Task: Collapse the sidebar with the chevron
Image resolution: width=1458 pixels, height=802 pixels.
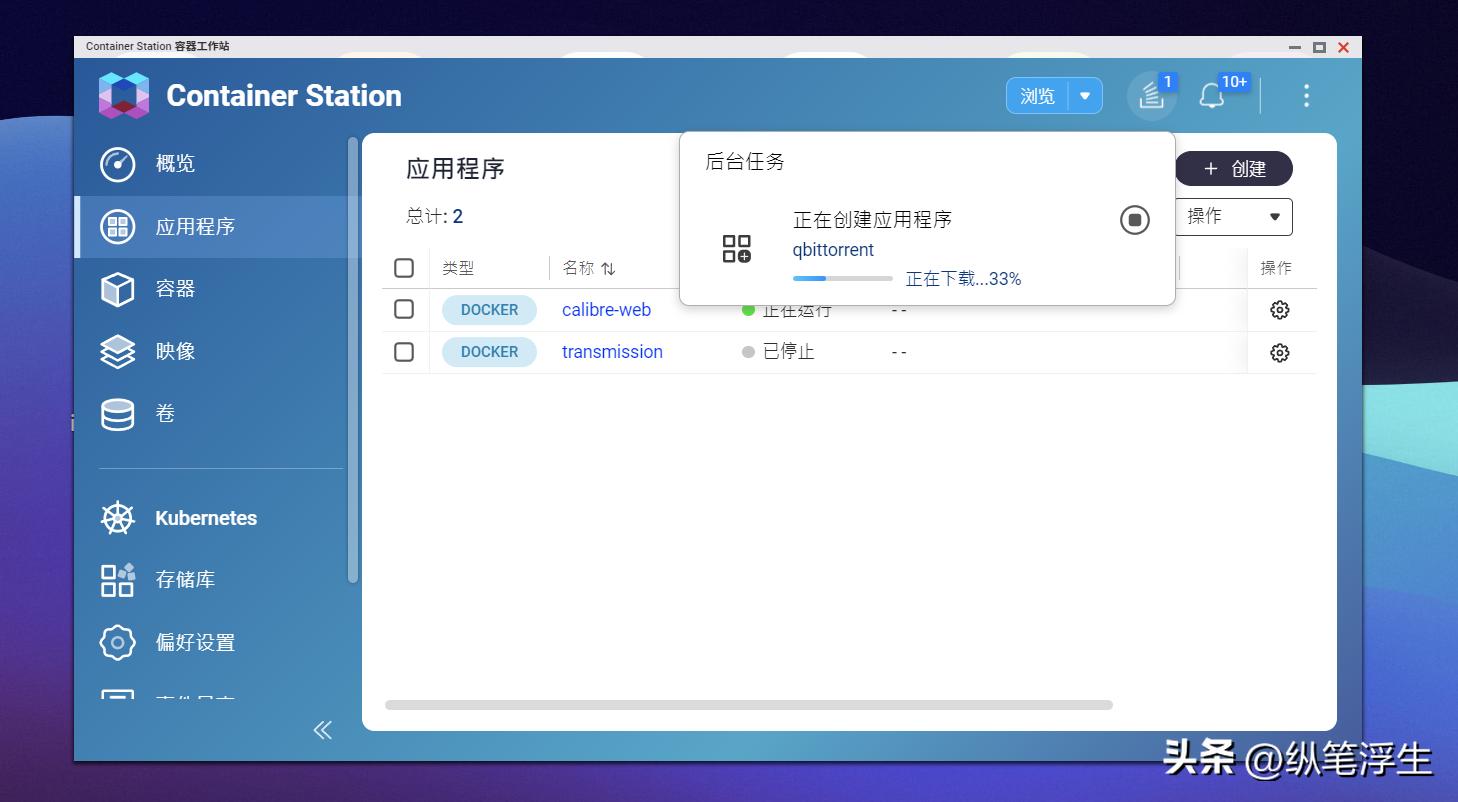Action: pyautogui.click(x=322, y=730)
